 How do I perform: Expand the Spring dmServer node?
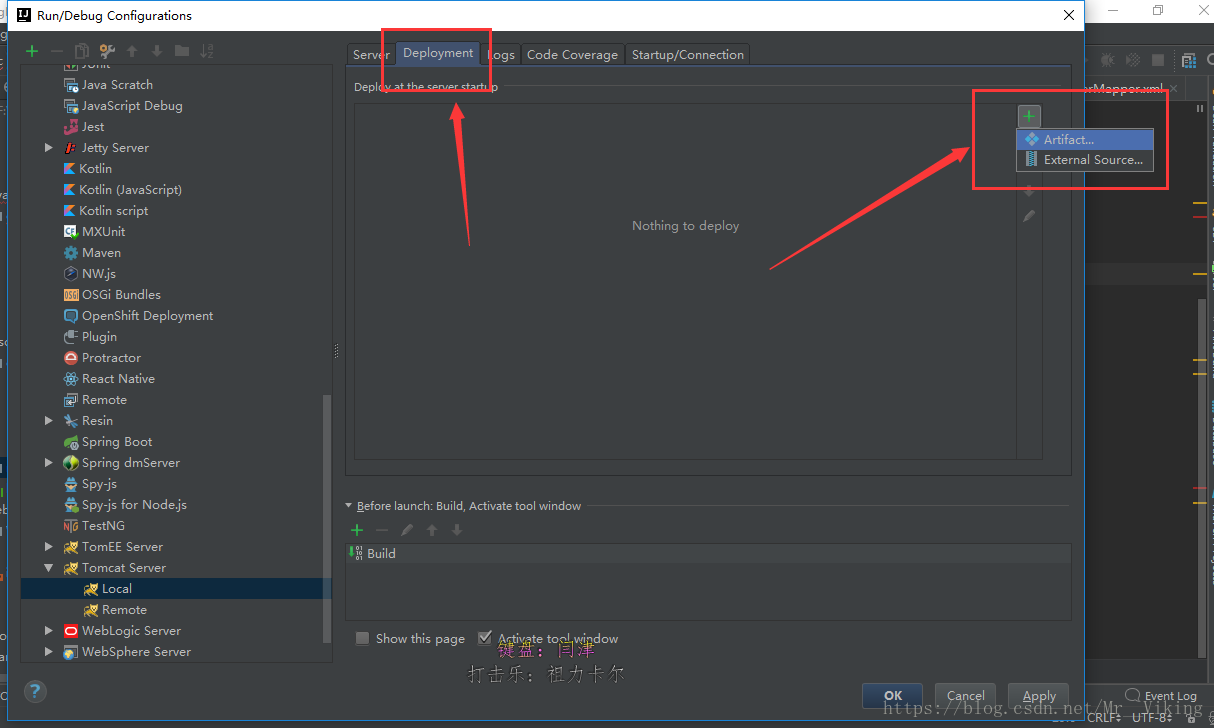click(x=49, y=463)
